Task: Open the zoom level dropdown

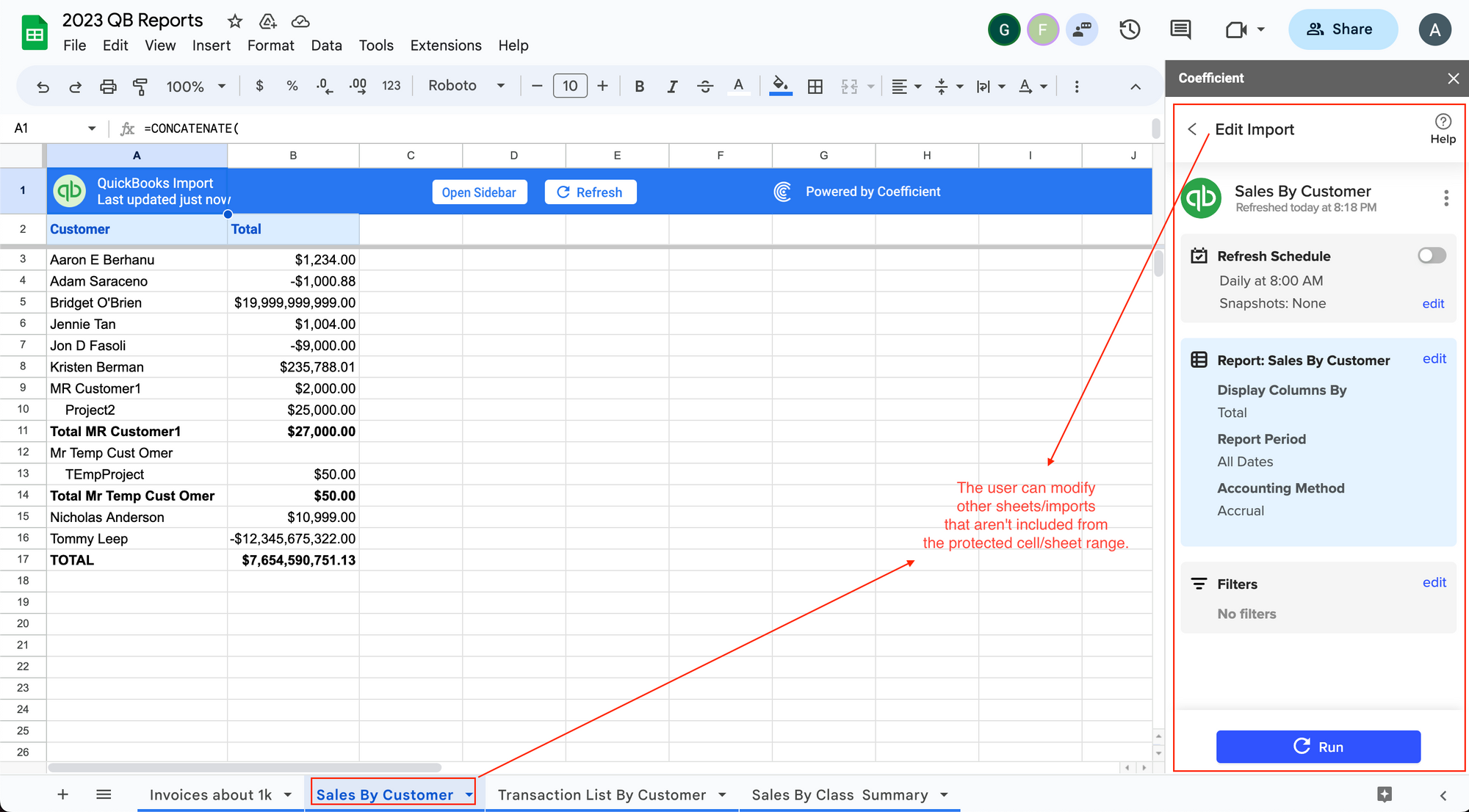Action: coord(195,87)
